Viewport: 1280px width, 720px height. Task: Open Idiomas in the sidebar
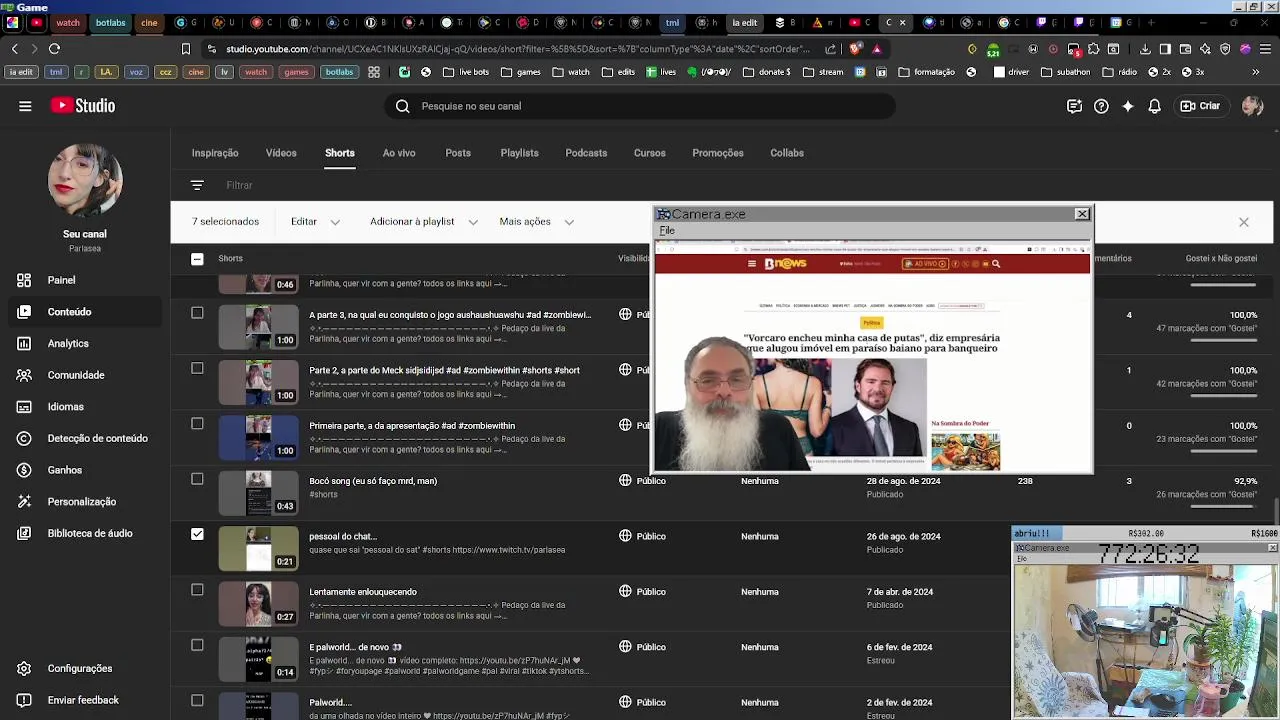85,407
